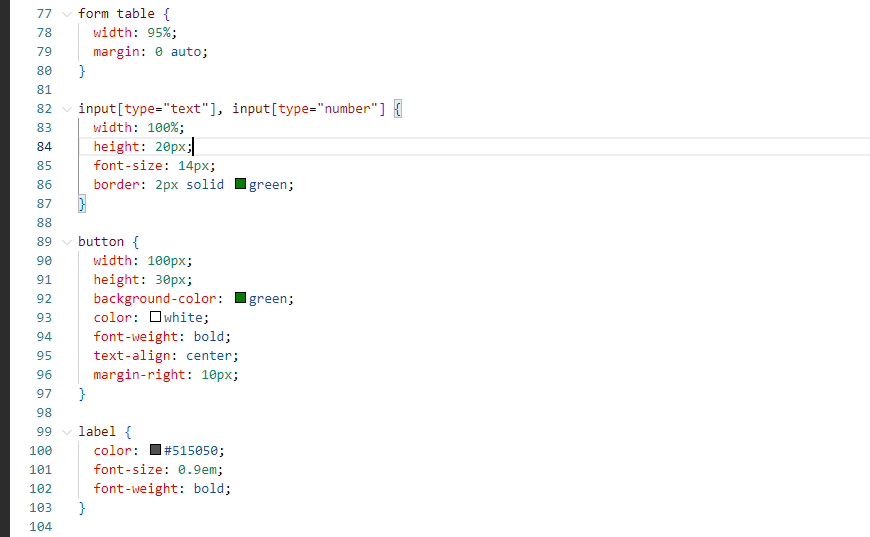Click closing brace on line 87

point(82,204)
